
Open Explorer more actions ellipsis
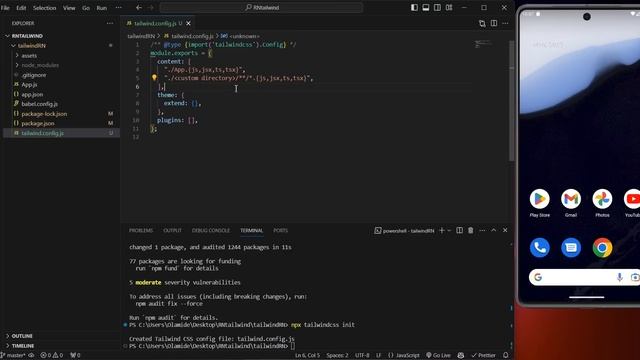point(110,23)
